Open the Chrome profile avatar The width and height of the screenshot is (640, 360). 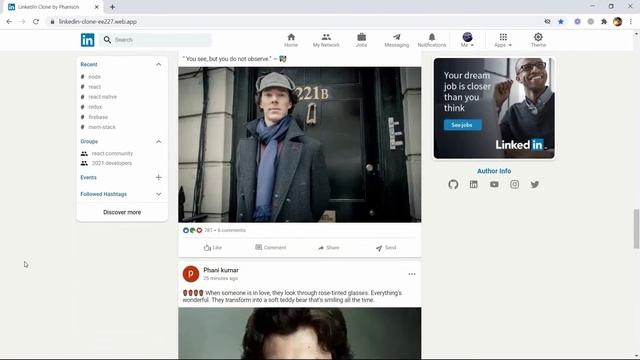tap(618, 22)
